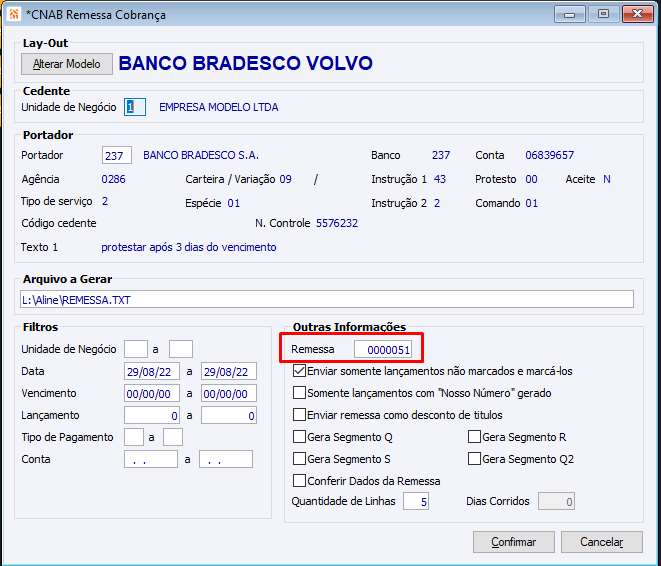
Task: Click the Conta filter end field
Action: click(226, 459)
